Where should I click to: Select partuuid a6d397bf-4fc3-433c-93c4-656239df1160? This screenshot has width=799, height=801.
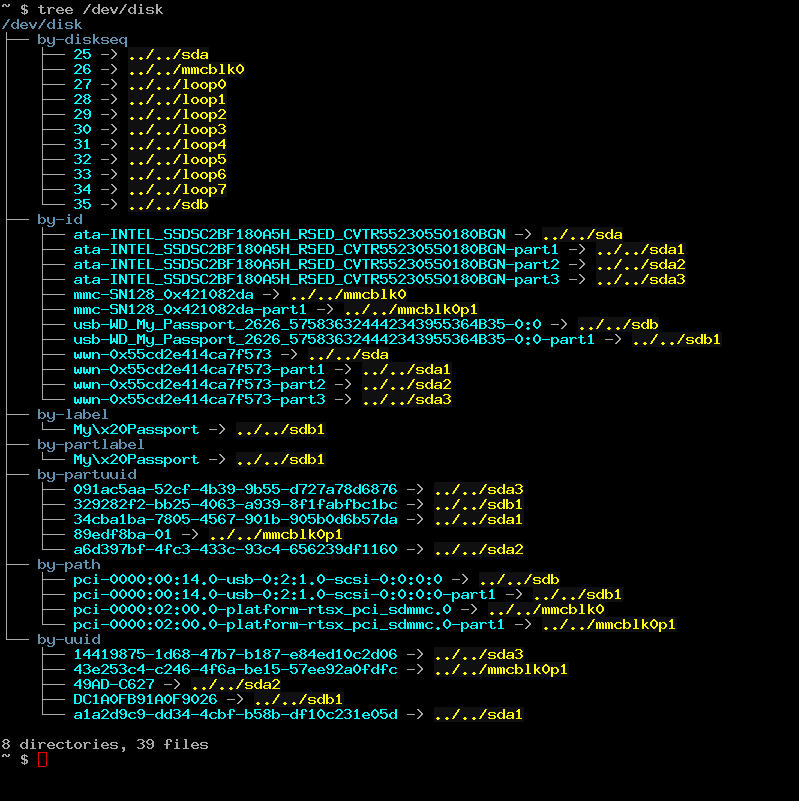click(235, 550)
